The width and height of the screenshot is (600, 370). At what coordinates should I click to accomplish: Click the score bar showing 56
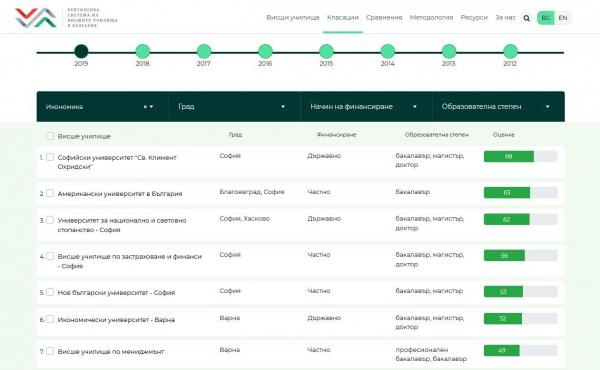point(520,255)
